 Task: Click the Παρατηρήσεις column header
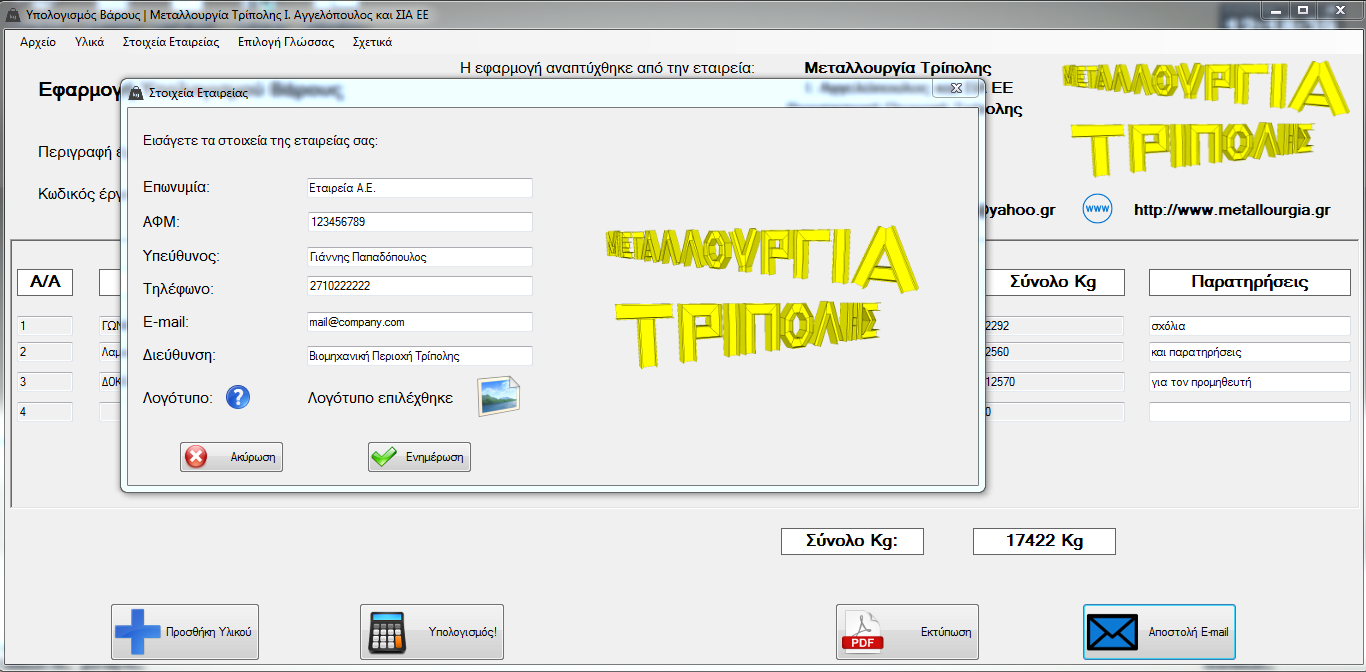(1250, 282)
